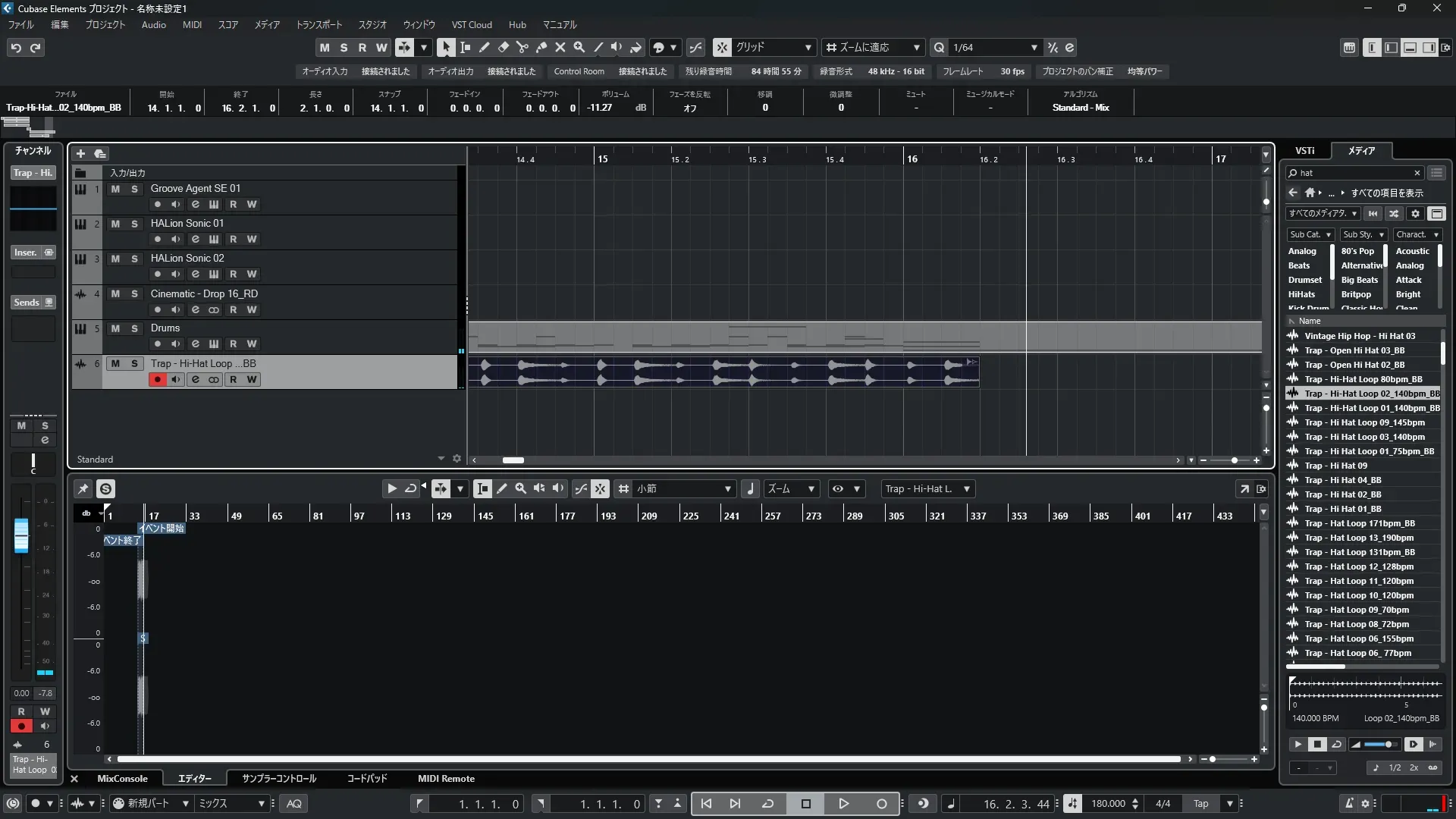Image resolution: width=1456 pixels, height=819 pixels.
Task: Click the Tap tempo button
Action: (1200, 803)
